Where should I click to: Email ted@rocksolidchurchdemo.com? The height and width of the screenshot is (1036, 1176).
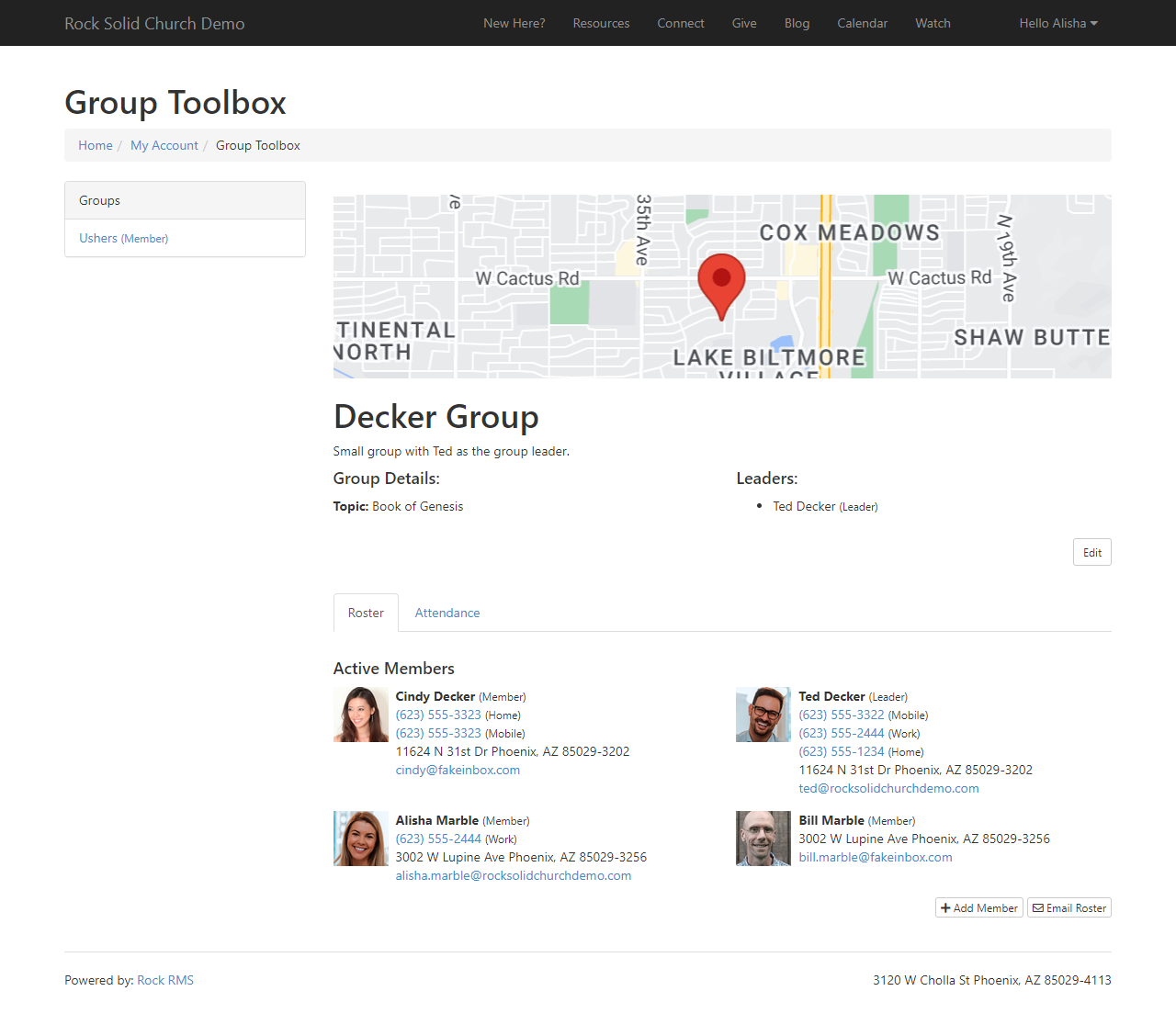coord(888,788)
